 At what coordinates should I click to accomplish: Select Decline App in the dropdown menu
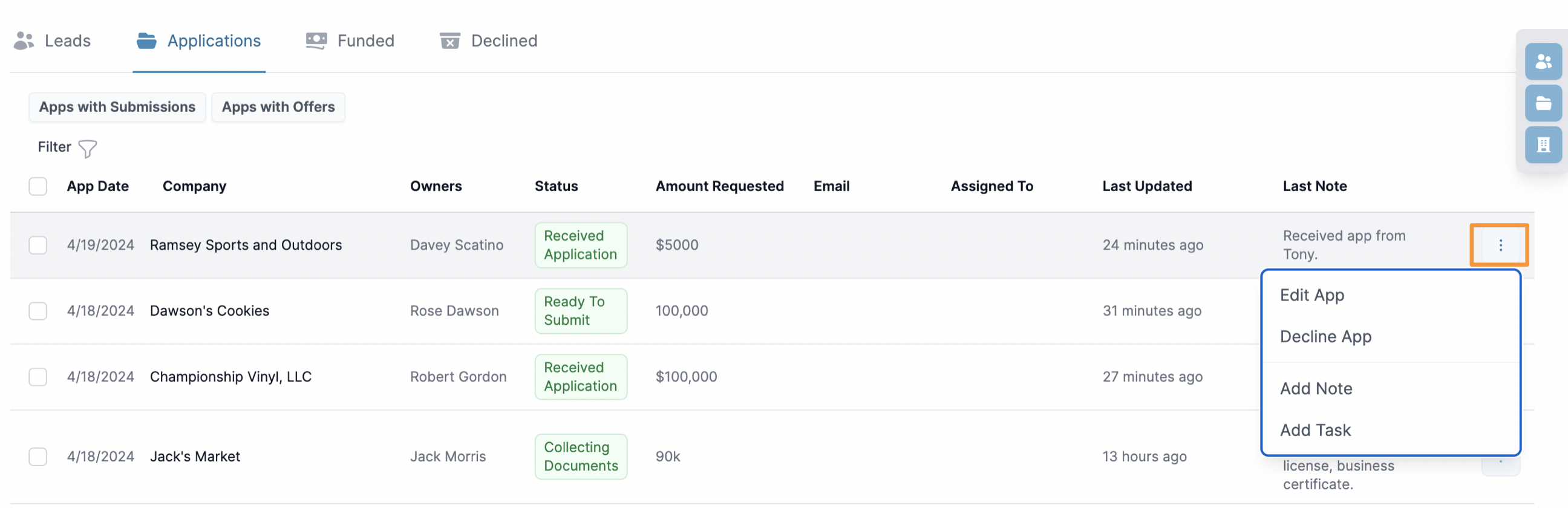(1325, 336)
